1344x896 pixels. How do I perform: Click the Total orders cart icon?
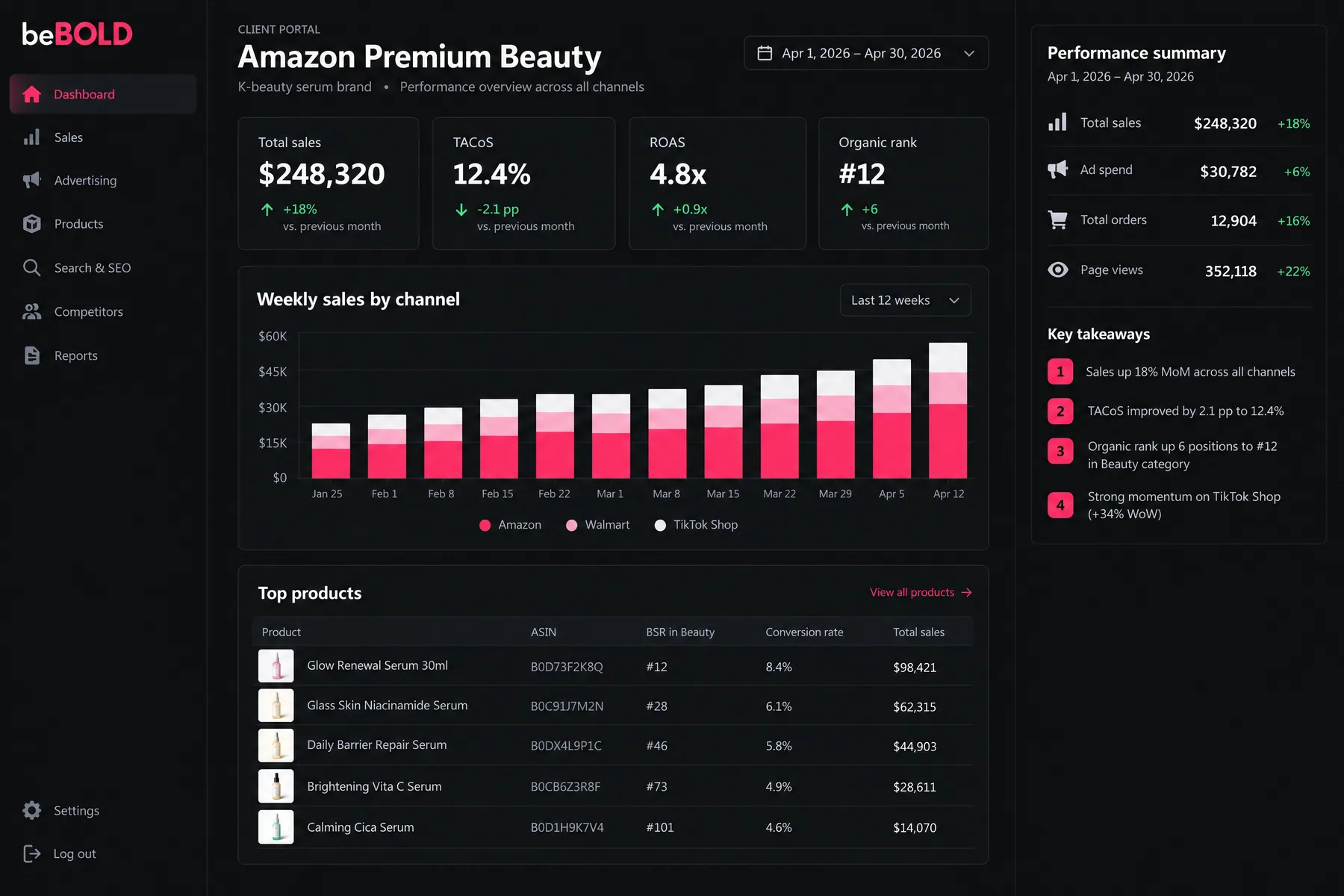(x=1057, y=220)
